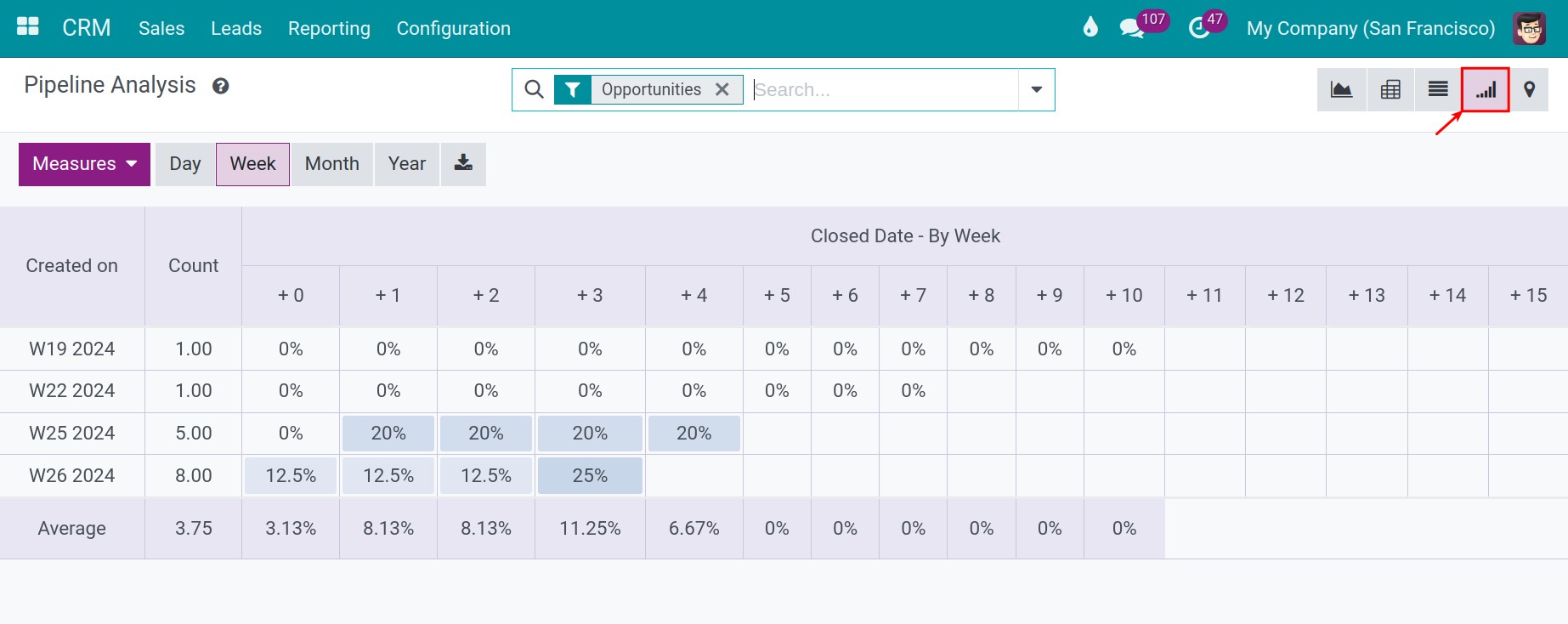This screenshot has width=1568, height=624.
Task: Click the W22 2024 row label
Action: point(72,391)
